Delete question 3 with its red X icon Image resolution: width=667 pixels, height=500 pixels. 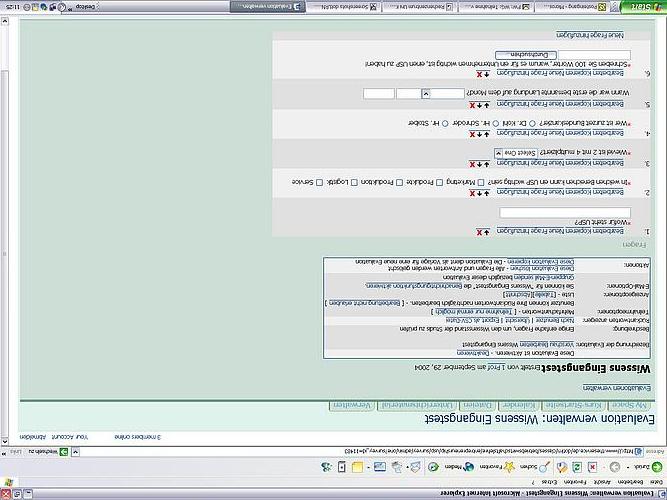pos(472,164)
